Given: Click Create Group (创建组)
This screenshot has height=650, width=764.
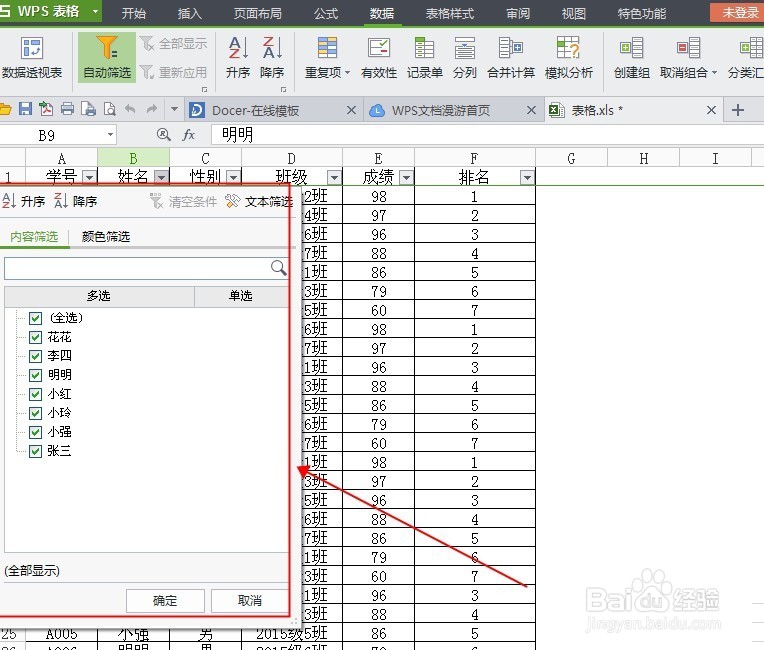Looking at the screenshot, I should click(x=631, y=57).
